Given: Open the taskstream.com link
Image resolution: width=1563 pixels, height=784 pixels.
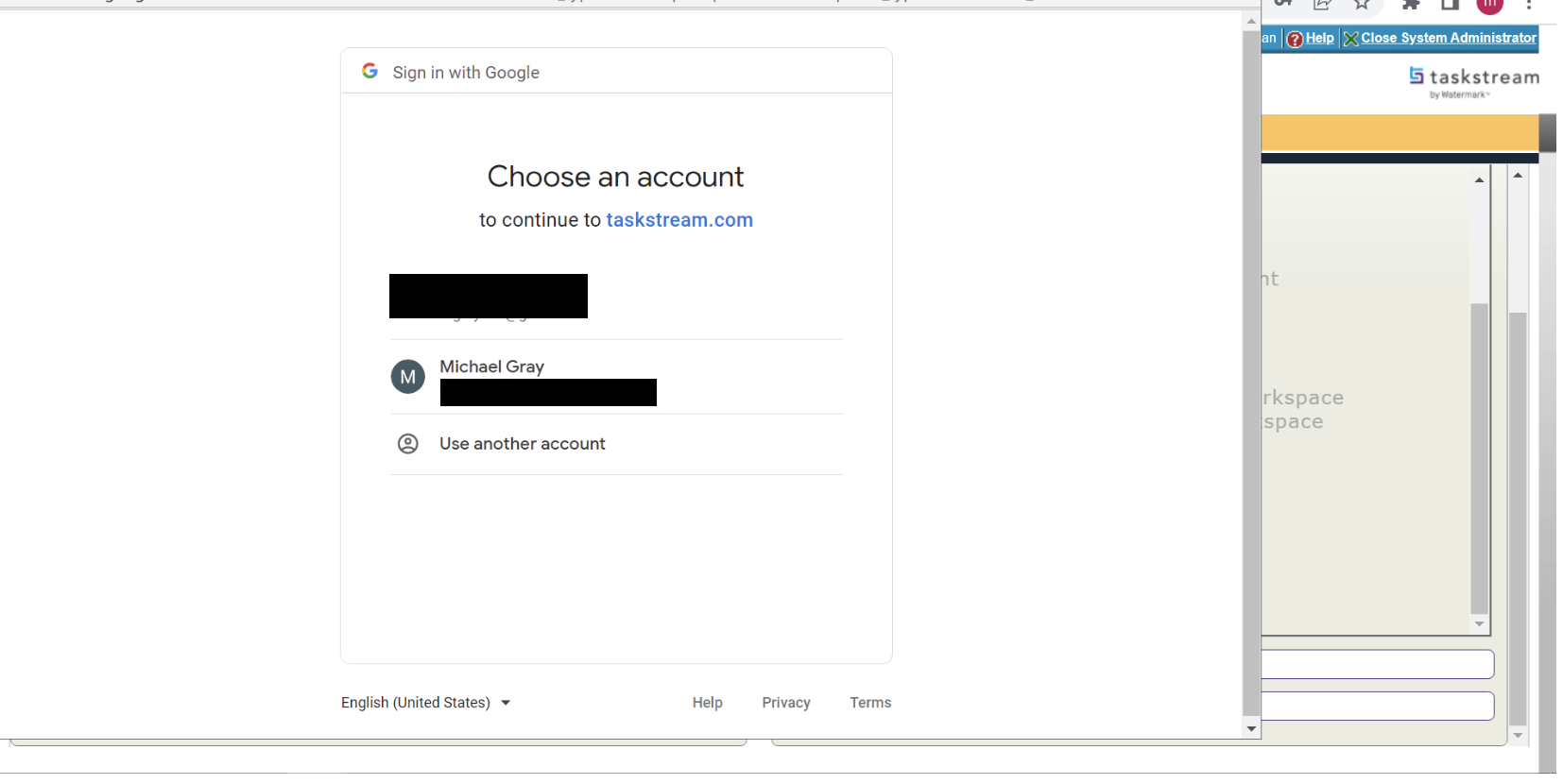Looking at the screenshot, I should tap(679, 220).
